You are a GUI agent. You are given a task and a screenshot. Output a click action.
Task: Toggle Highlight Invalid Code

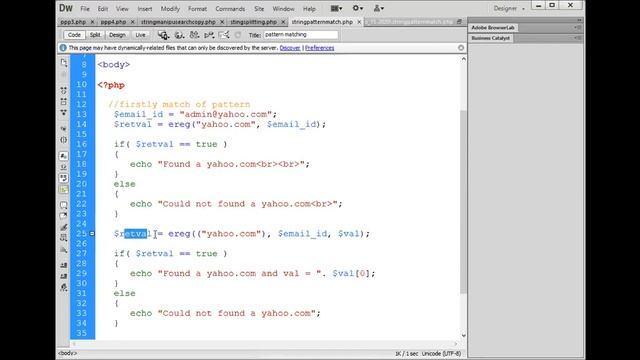tap(64, 167)
